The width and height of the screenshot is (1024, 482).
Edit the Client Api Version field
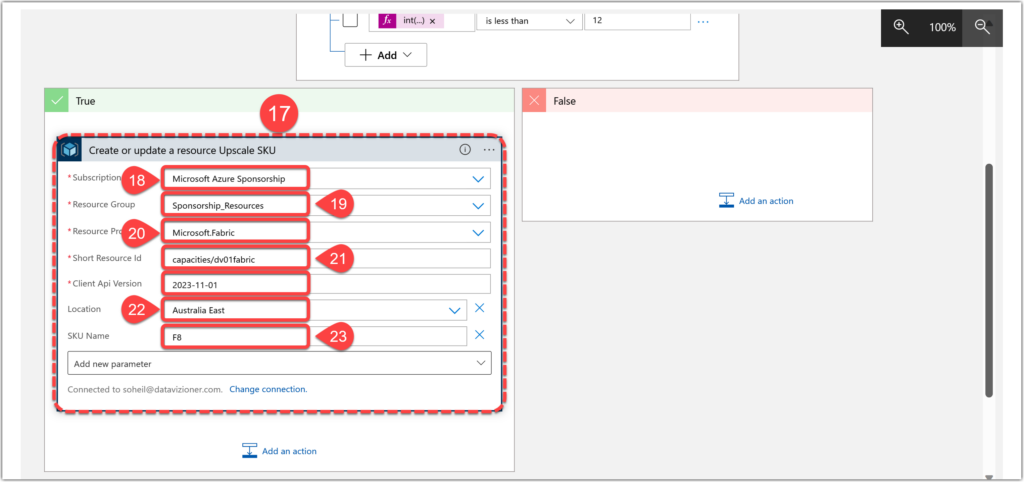tap(327, 285)
